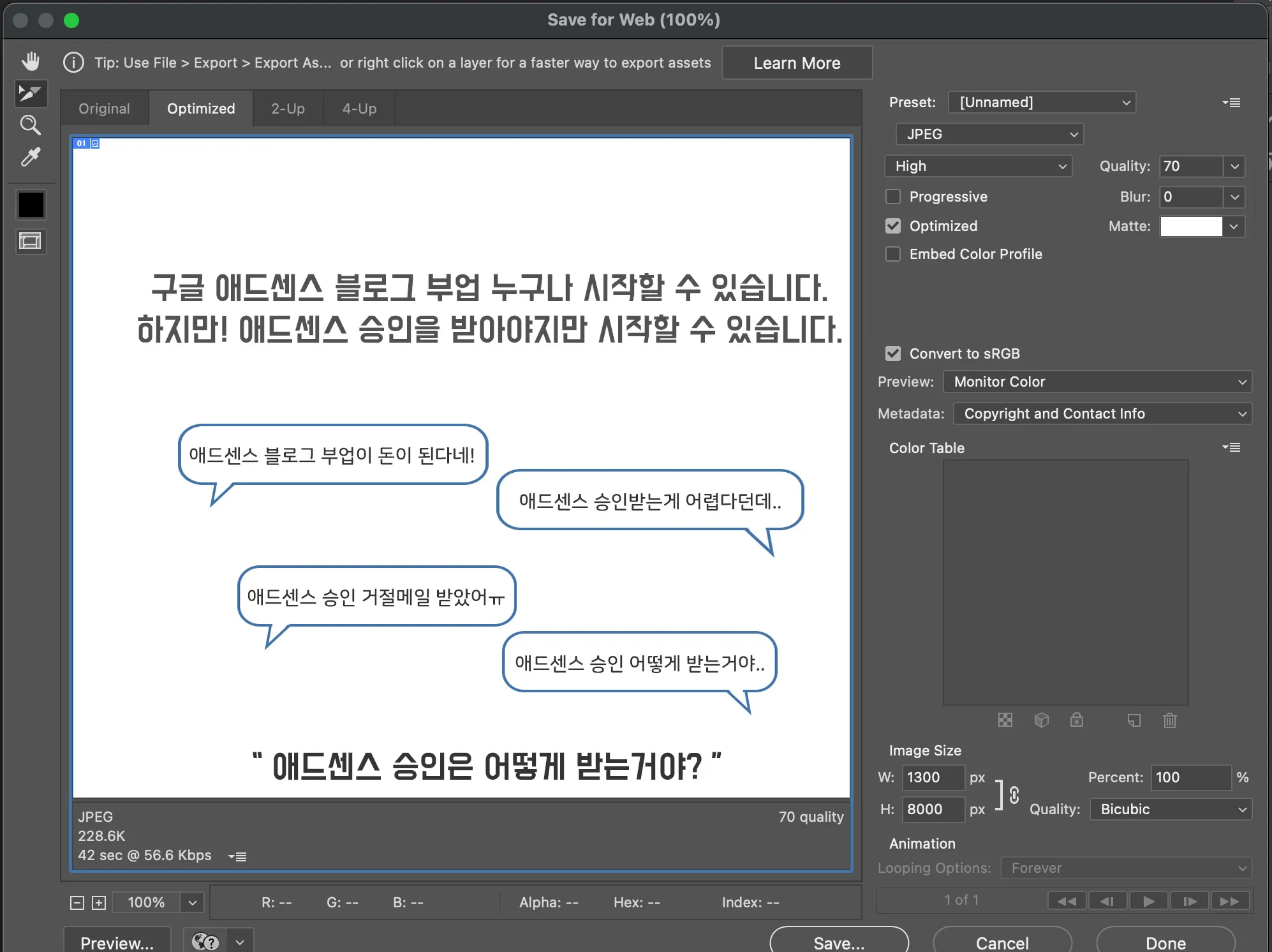This screenshot has height=952, width=1272.
Task: Switch to the Original tab
Action: [104, 108]
